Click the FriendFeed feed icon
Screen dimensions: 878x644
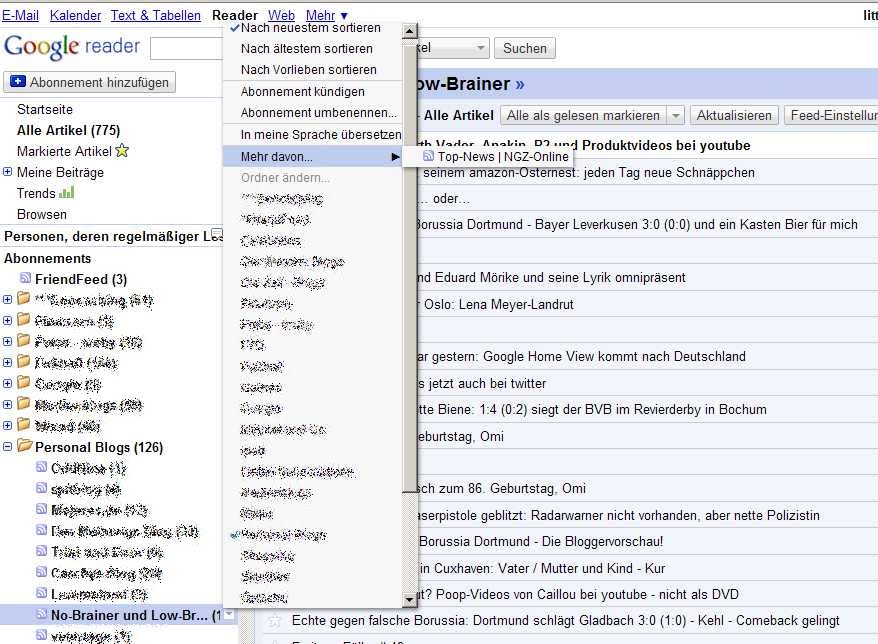(25, 278)
